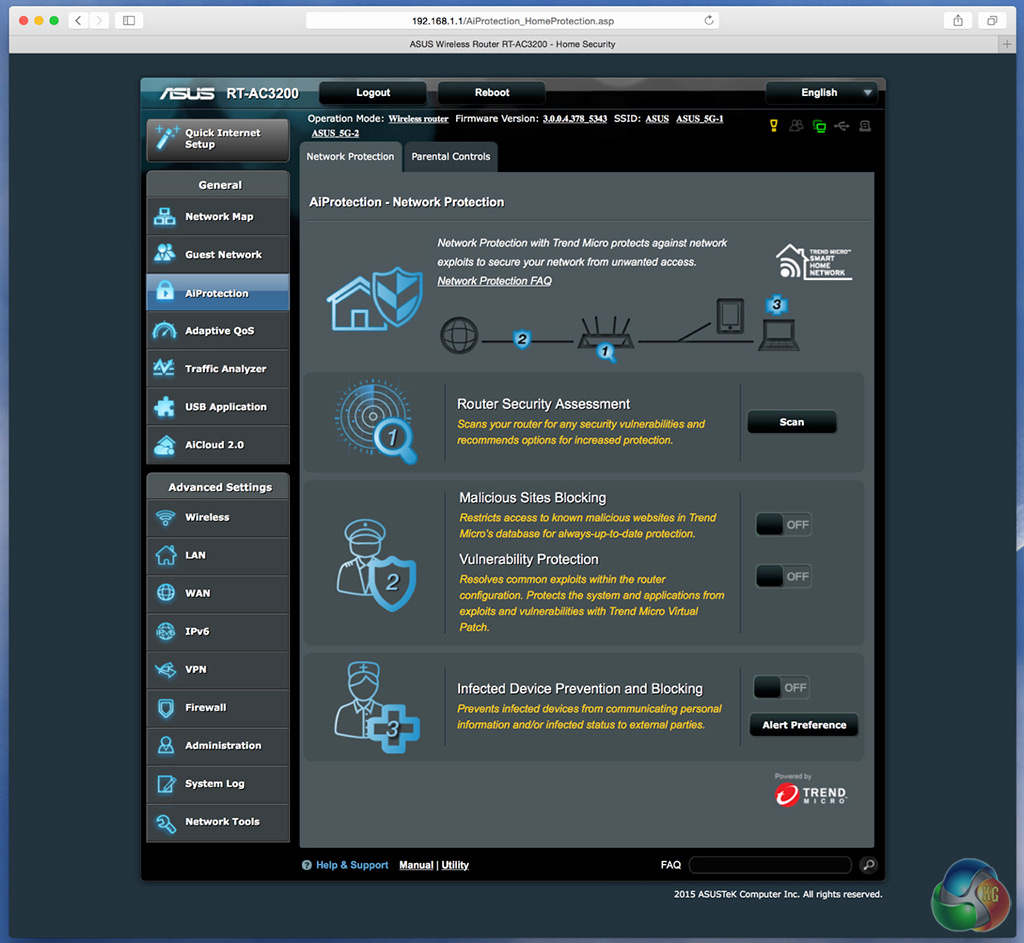Viewport: 1024px width, 943px height.
Task: Open IPv6 settings
Action: tap(218, 631)
